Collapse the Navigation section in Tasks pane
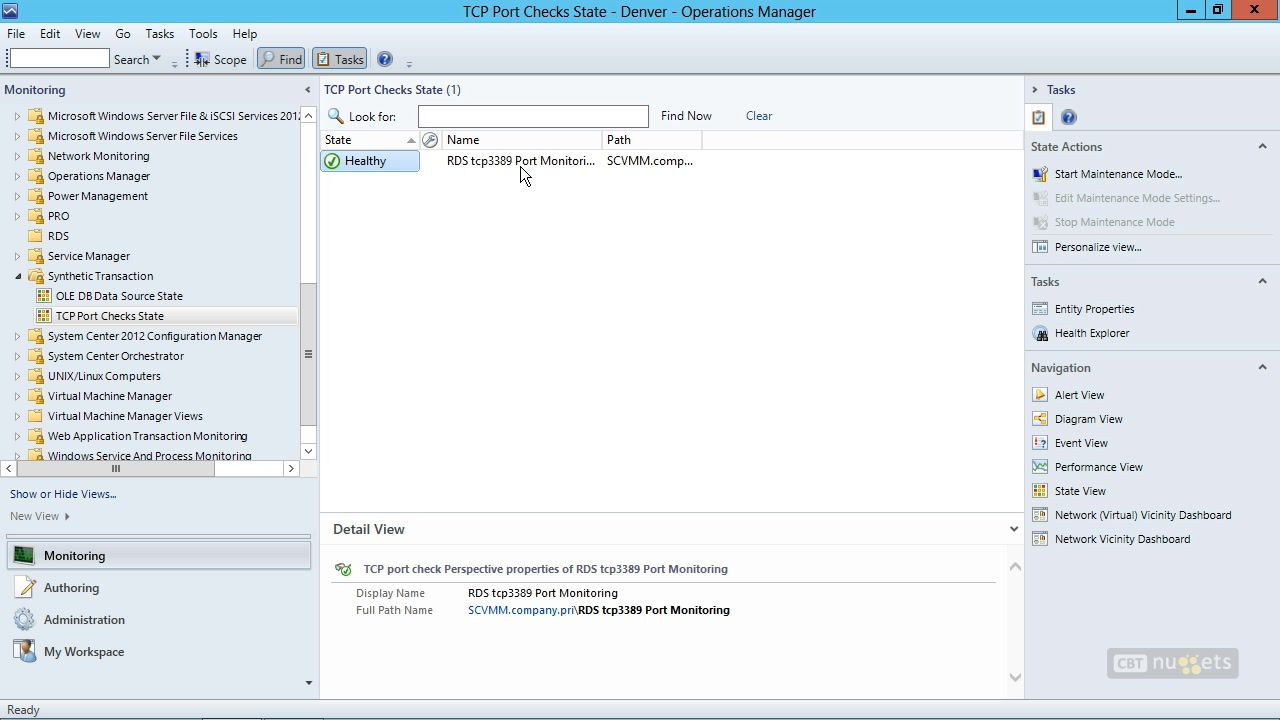Image resolution: width=1280 pixels, height=720 pixels. click(x=1262, y=367)
